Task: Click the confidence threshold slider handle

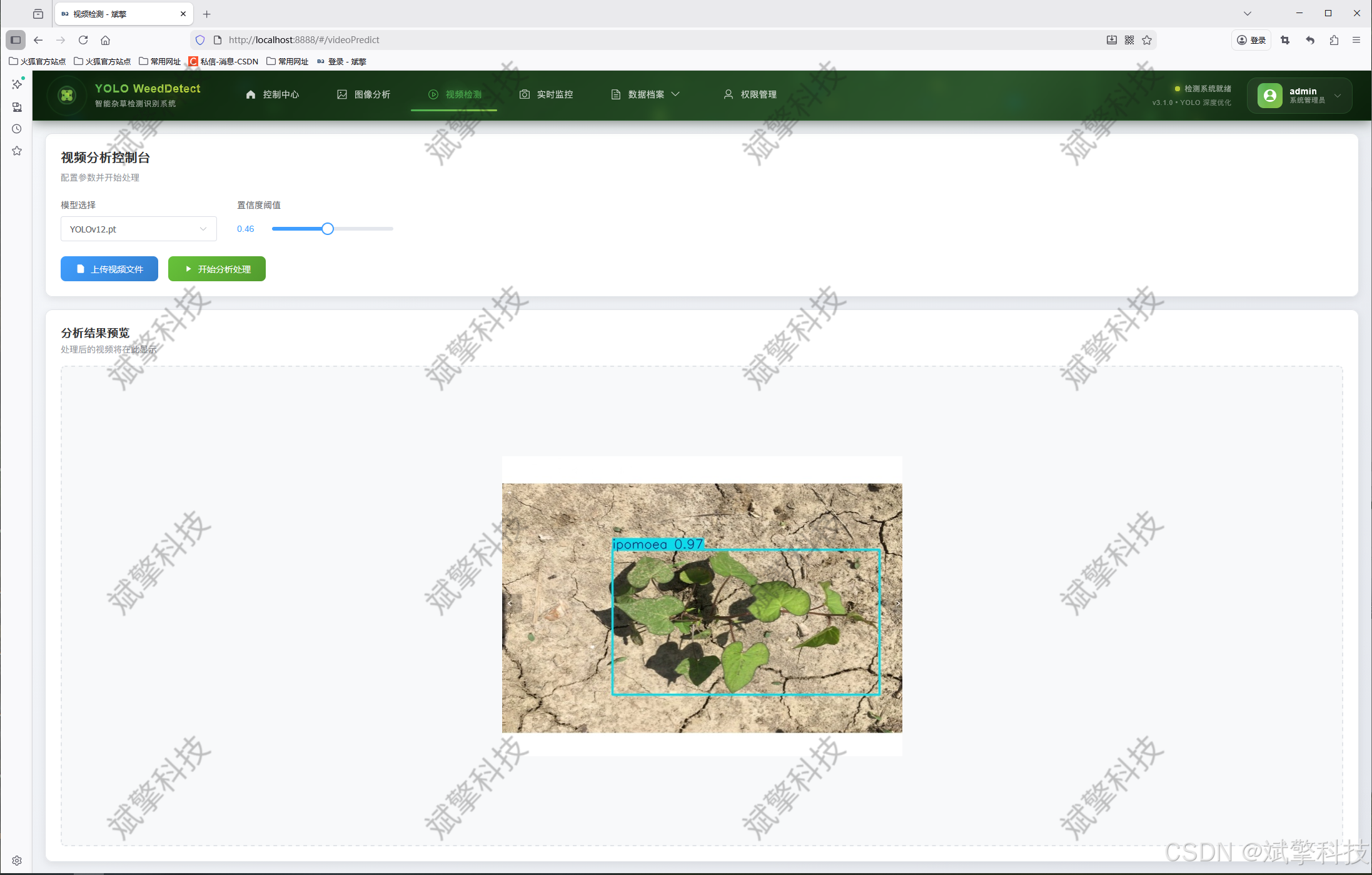Action: [328, 229]
